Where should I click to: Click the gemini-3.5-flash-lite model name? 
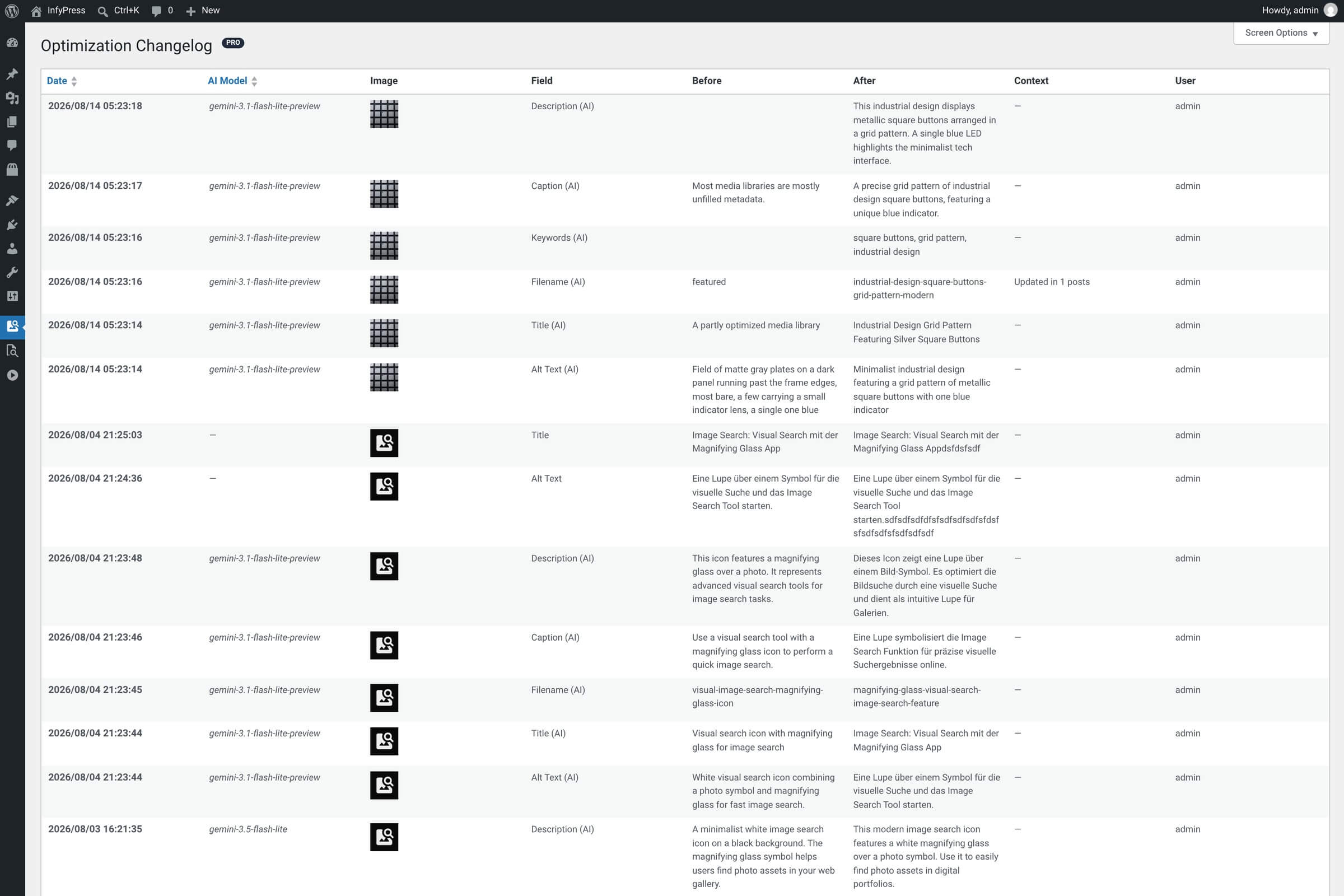pos(248,829)
